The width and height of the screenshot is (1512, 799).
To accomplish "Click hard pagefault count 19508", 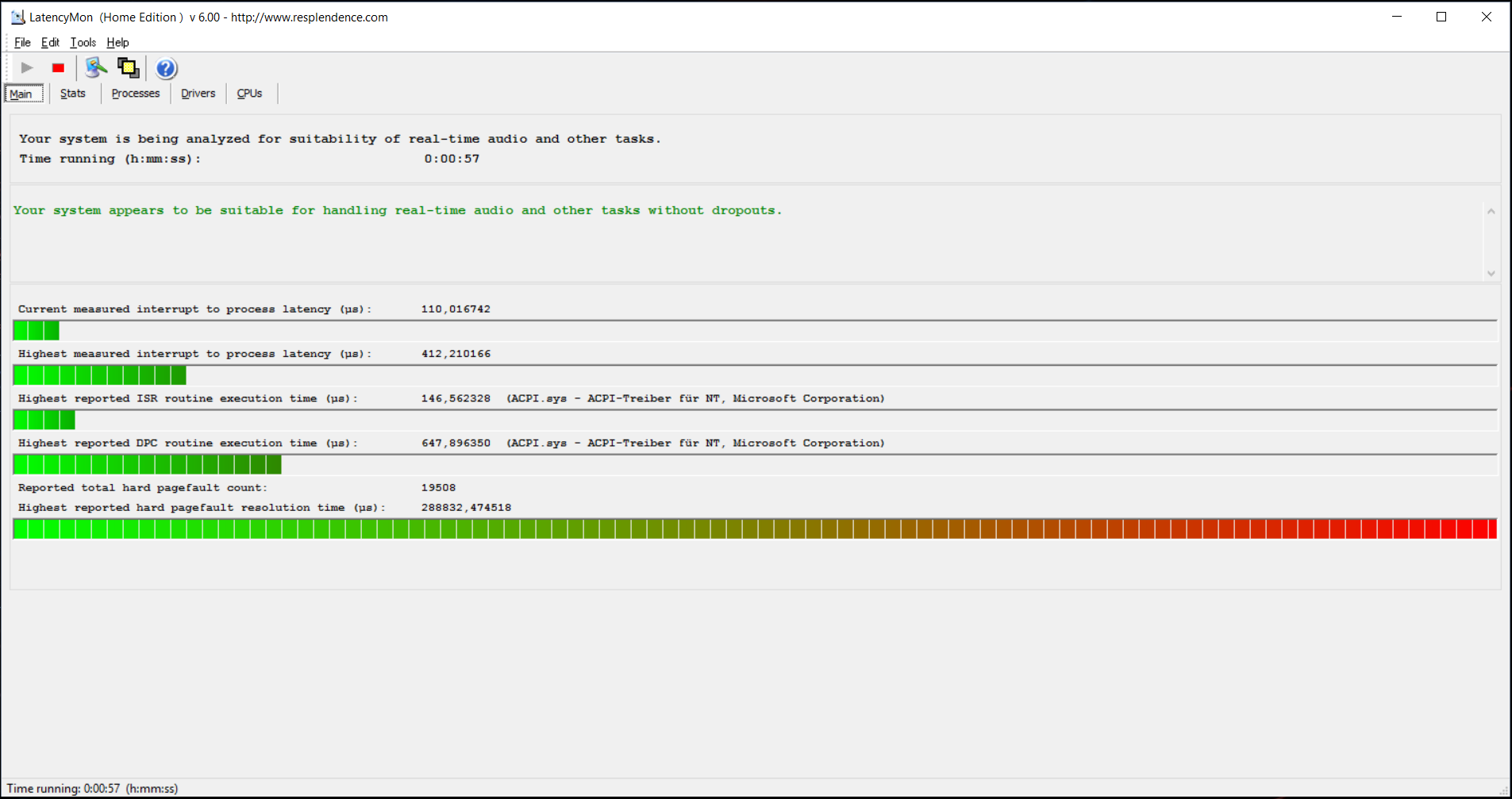I will point(438,488).
